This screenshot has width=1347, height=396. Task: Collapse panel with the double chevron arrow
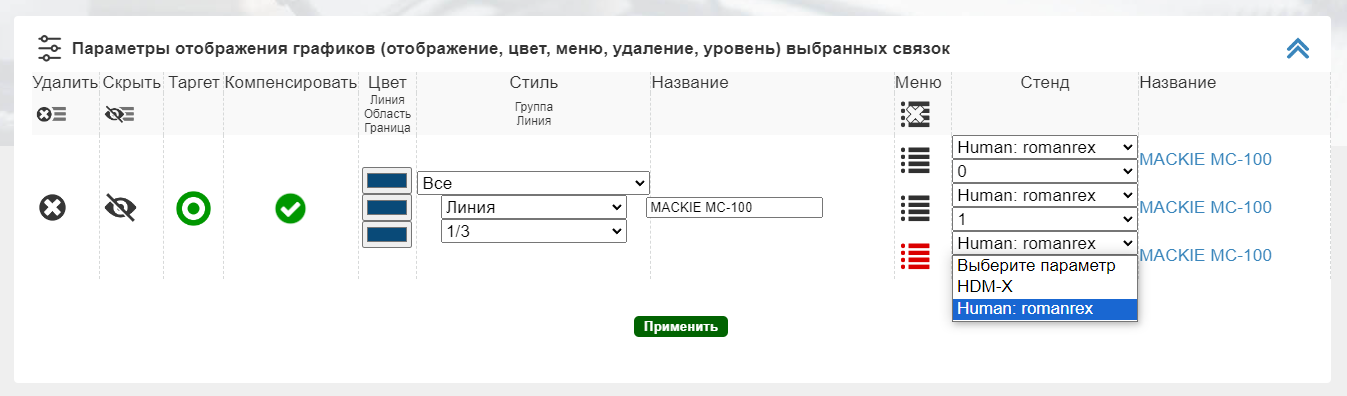pyautogui.click(x=1298, y=49)
